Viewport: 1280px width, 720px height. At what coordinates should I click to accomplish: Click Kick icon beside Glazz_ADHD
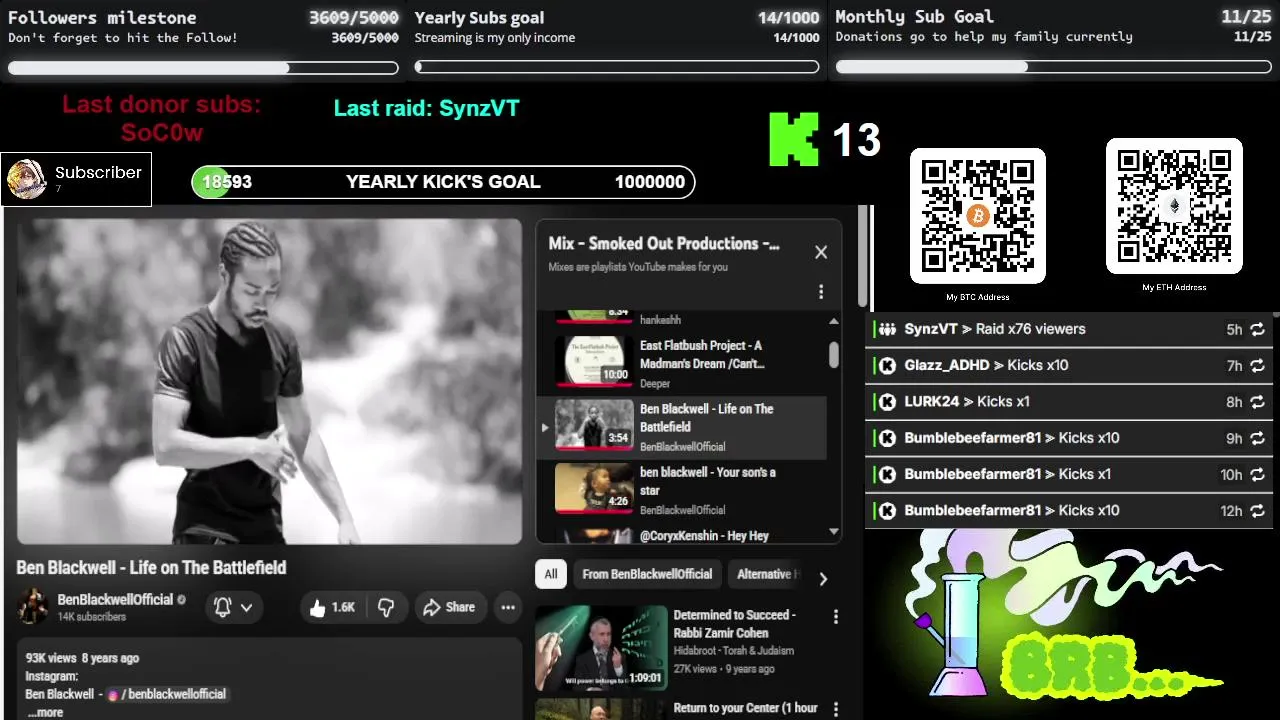pyautogui.click(x=887, y=366)
